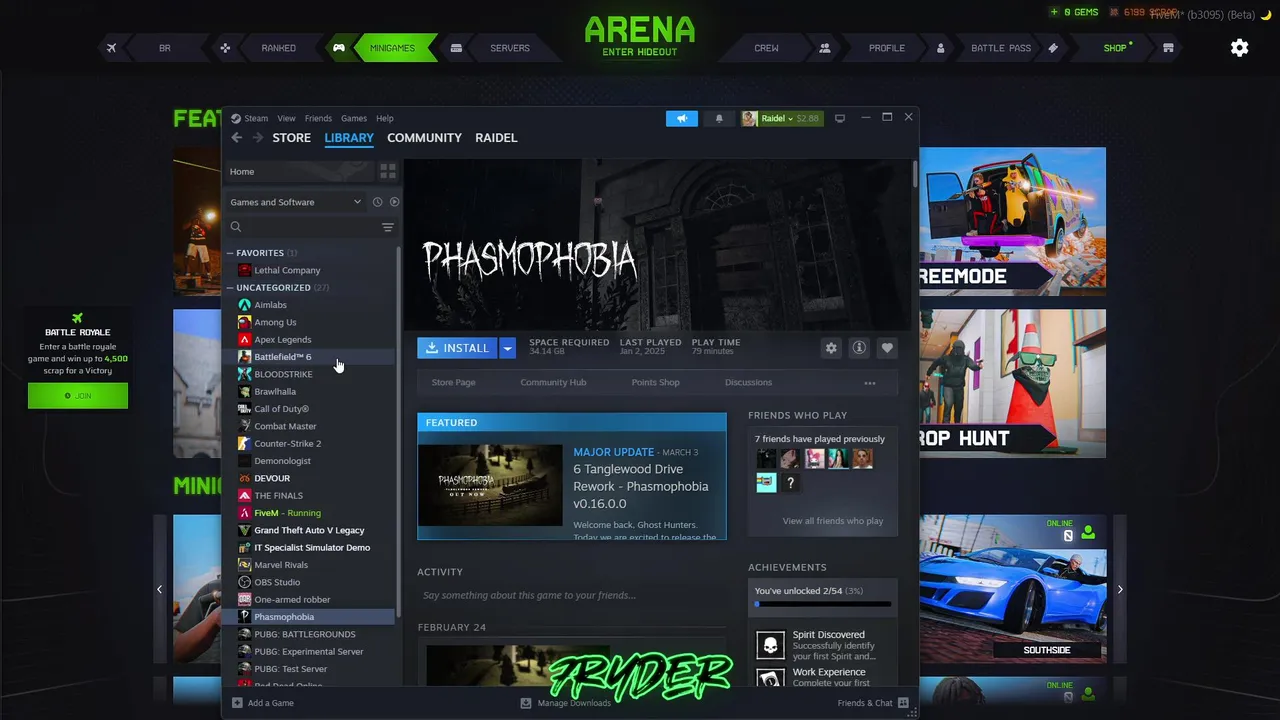The height and width of the screenshot is (720, 1280).
Task: Click the library game list scrollbar
Action: pyautogui.click(x=399, y=430)
